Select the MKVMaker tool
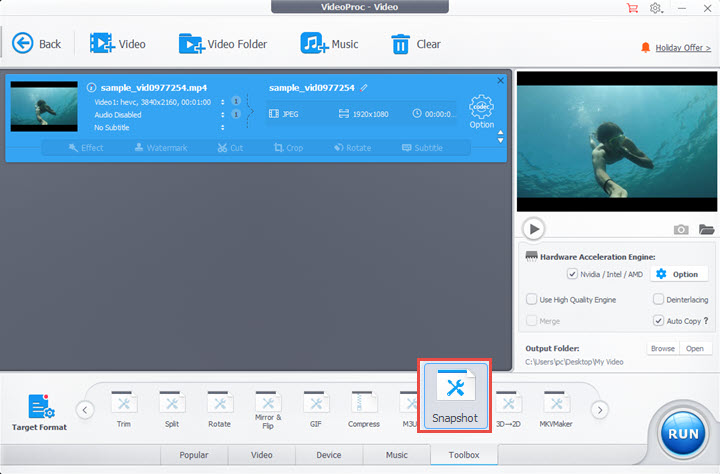The width and height of the screenshot is (720, 474). (556, 409)
